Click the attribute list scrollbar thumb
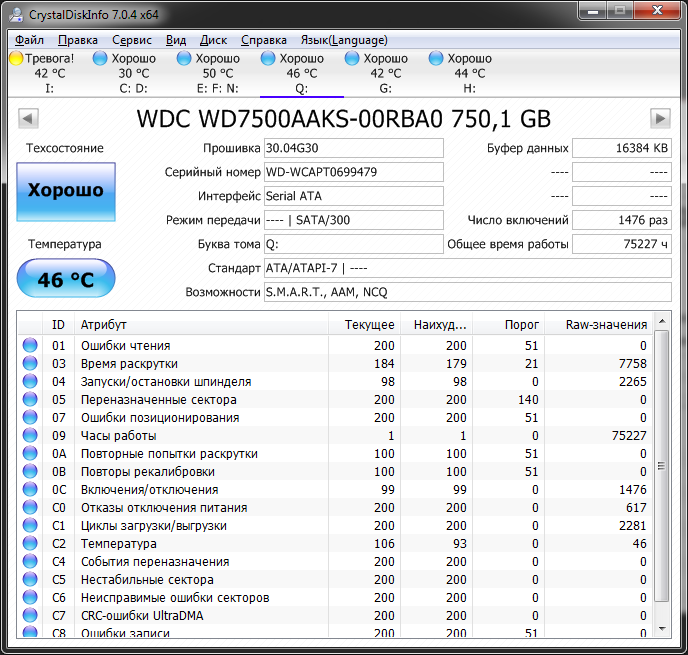 click(662, 466)
